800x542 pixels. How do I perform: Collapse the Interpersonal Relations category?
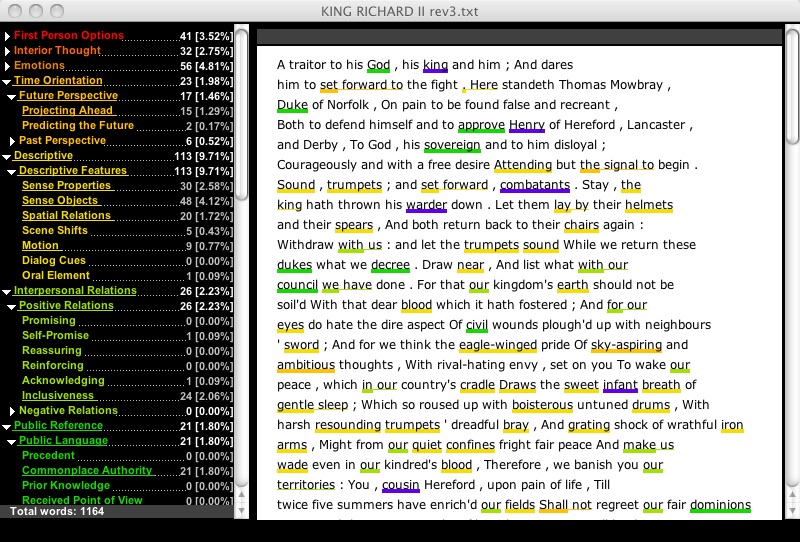click(x=7, y=291)
